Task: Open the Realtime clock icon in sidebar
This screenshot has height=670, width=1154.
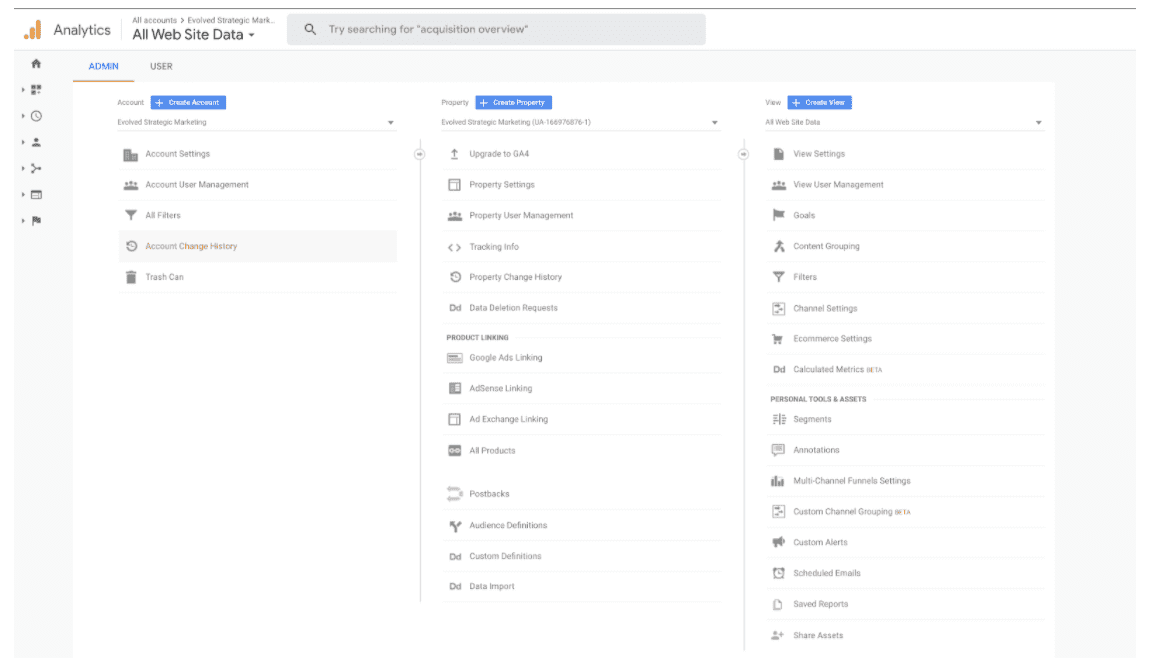Action: 36,116
